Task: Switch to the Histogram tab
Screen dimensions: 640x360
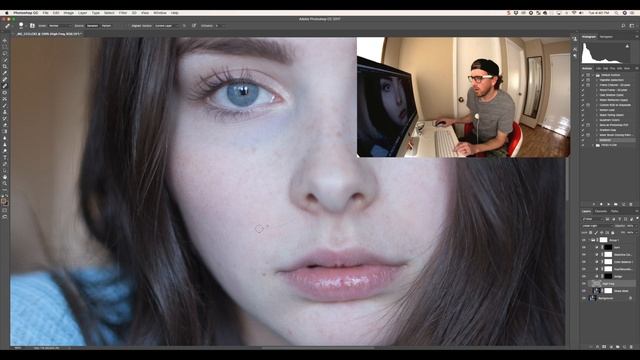Action: pyautogui.click(x=589, y=37)
